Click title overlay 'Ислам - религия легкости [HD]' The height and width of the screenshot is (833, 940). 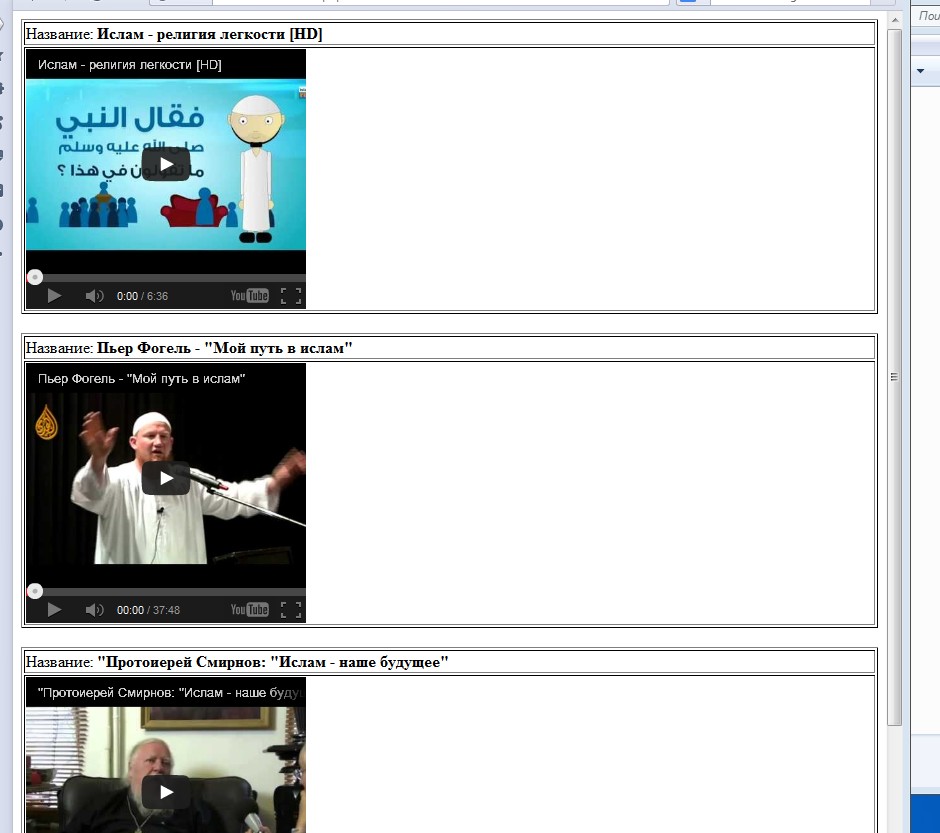130,65
